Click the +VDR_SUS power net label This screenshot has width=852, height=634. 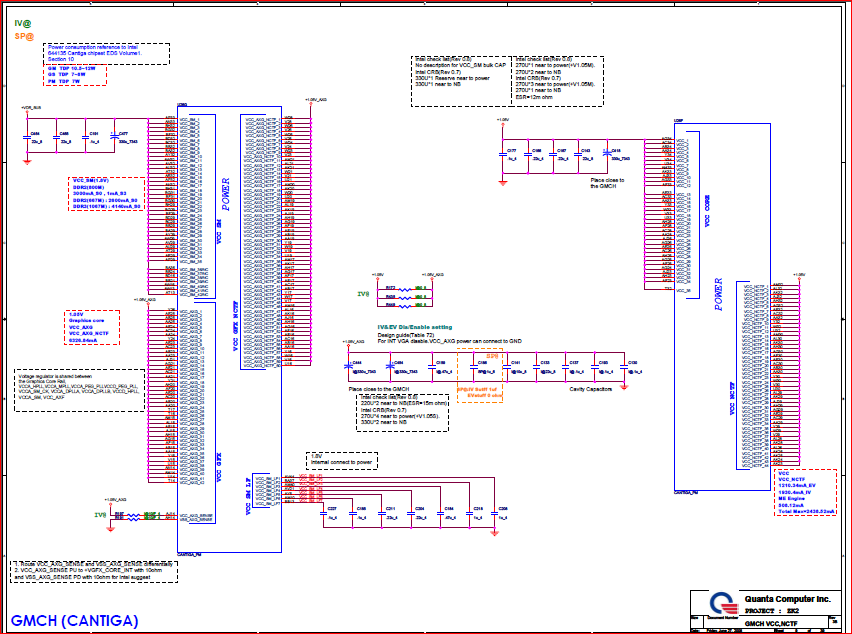[x=30, y=108]
